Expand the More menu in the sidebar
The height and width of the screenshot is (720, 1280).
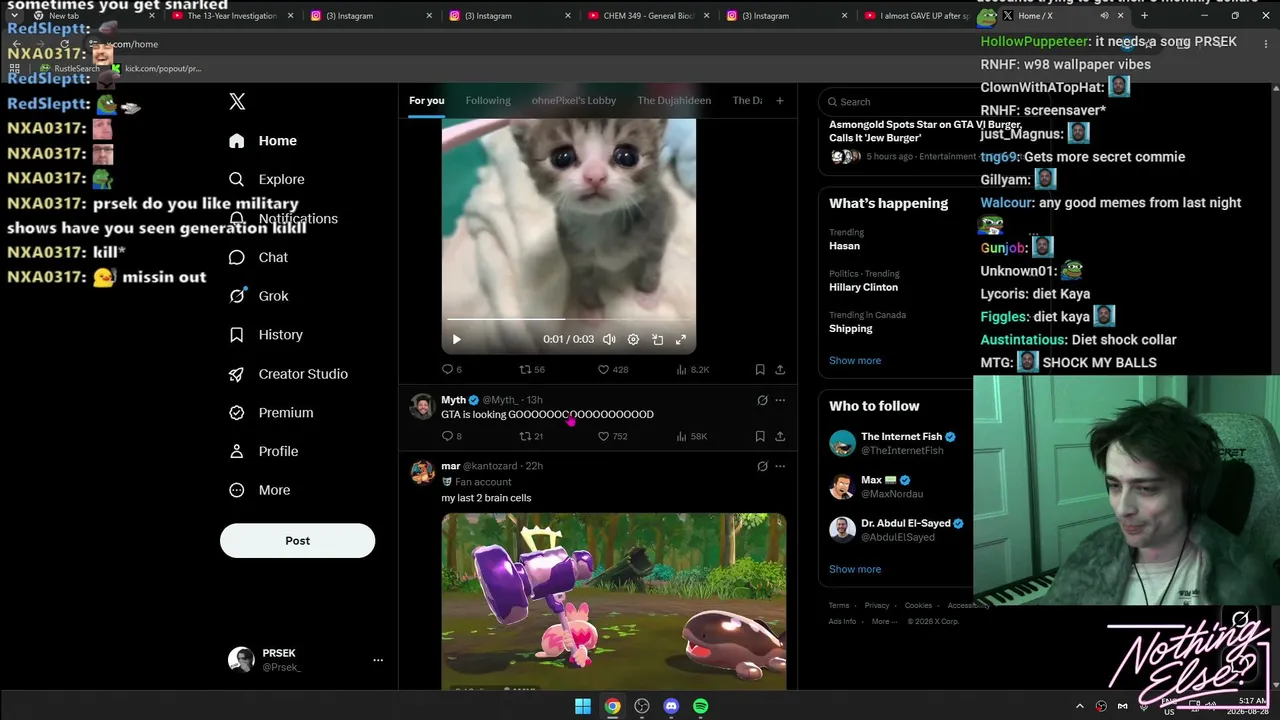[259, 490]
